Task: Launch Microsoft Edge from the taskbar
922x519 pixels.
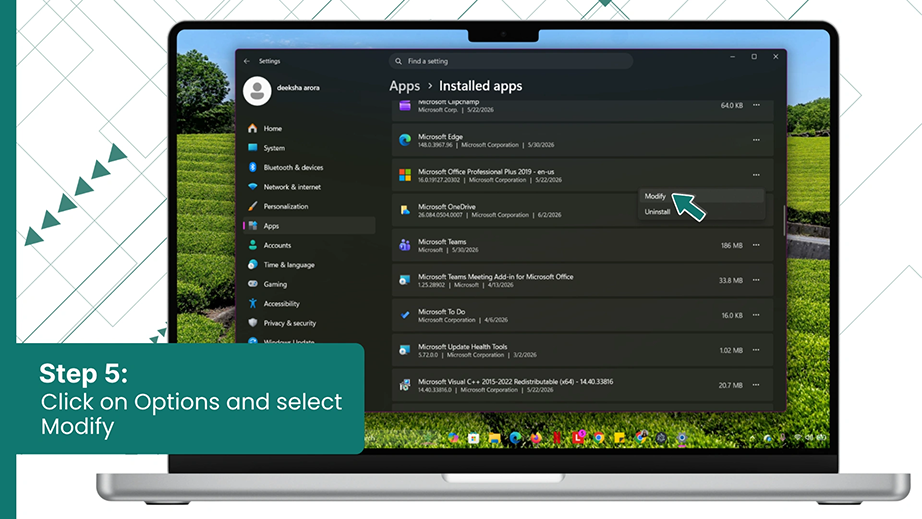Action: 515,438
